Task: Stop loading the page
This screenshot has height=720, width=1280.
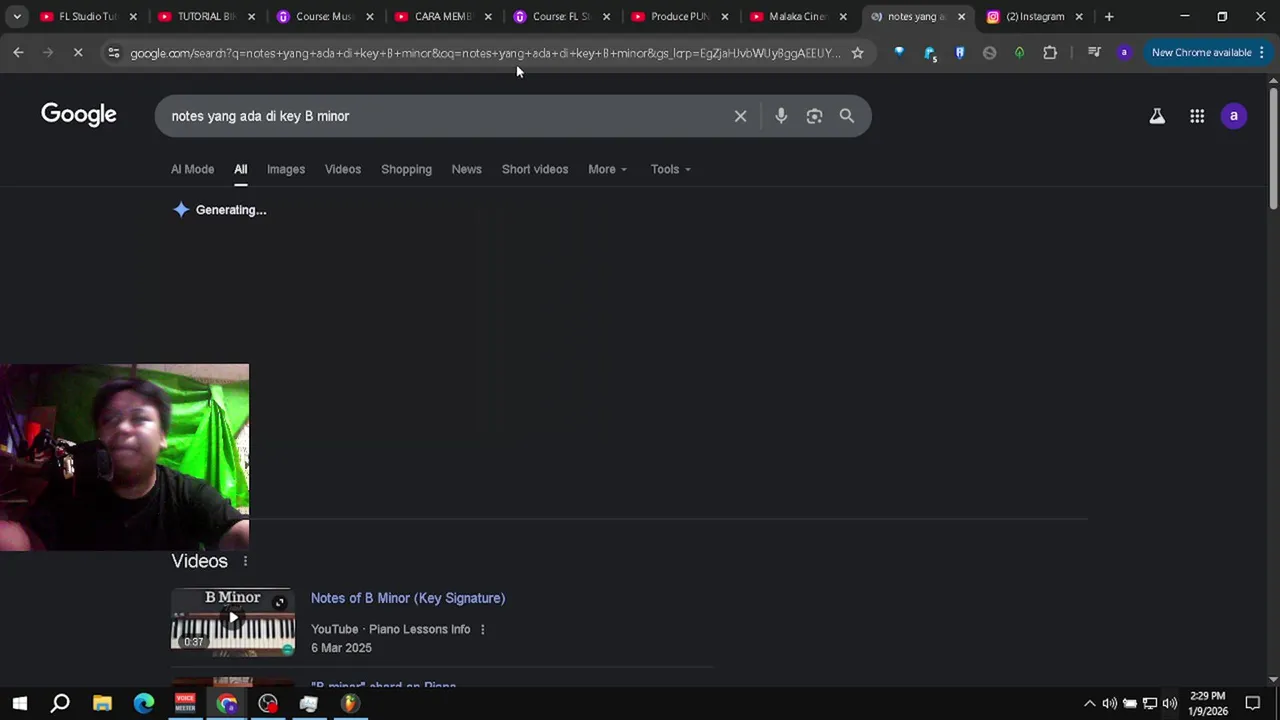Action: coord(78,53)
